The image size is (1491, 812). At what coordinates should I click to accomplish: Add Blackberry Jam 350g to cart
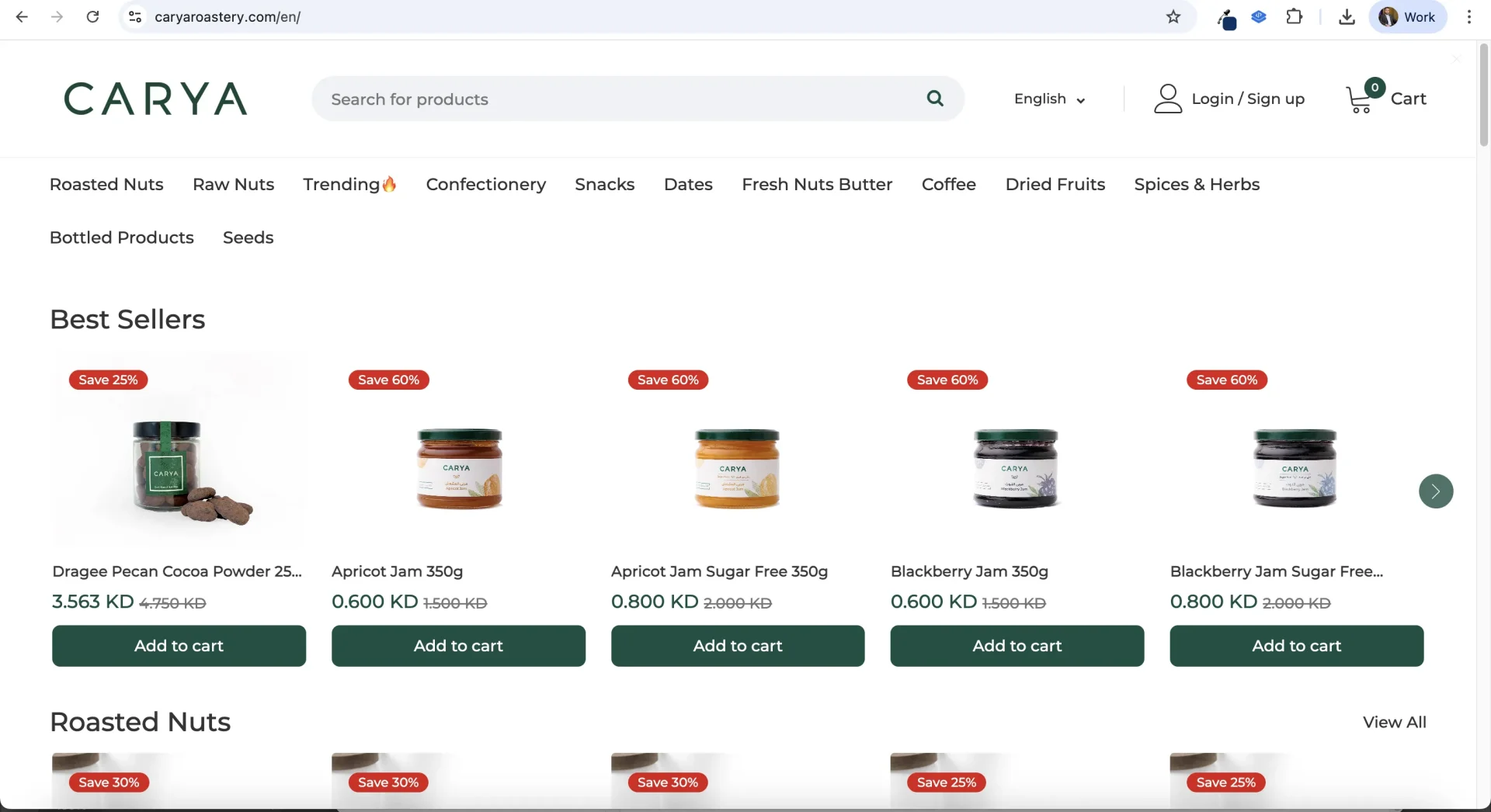1017,646
